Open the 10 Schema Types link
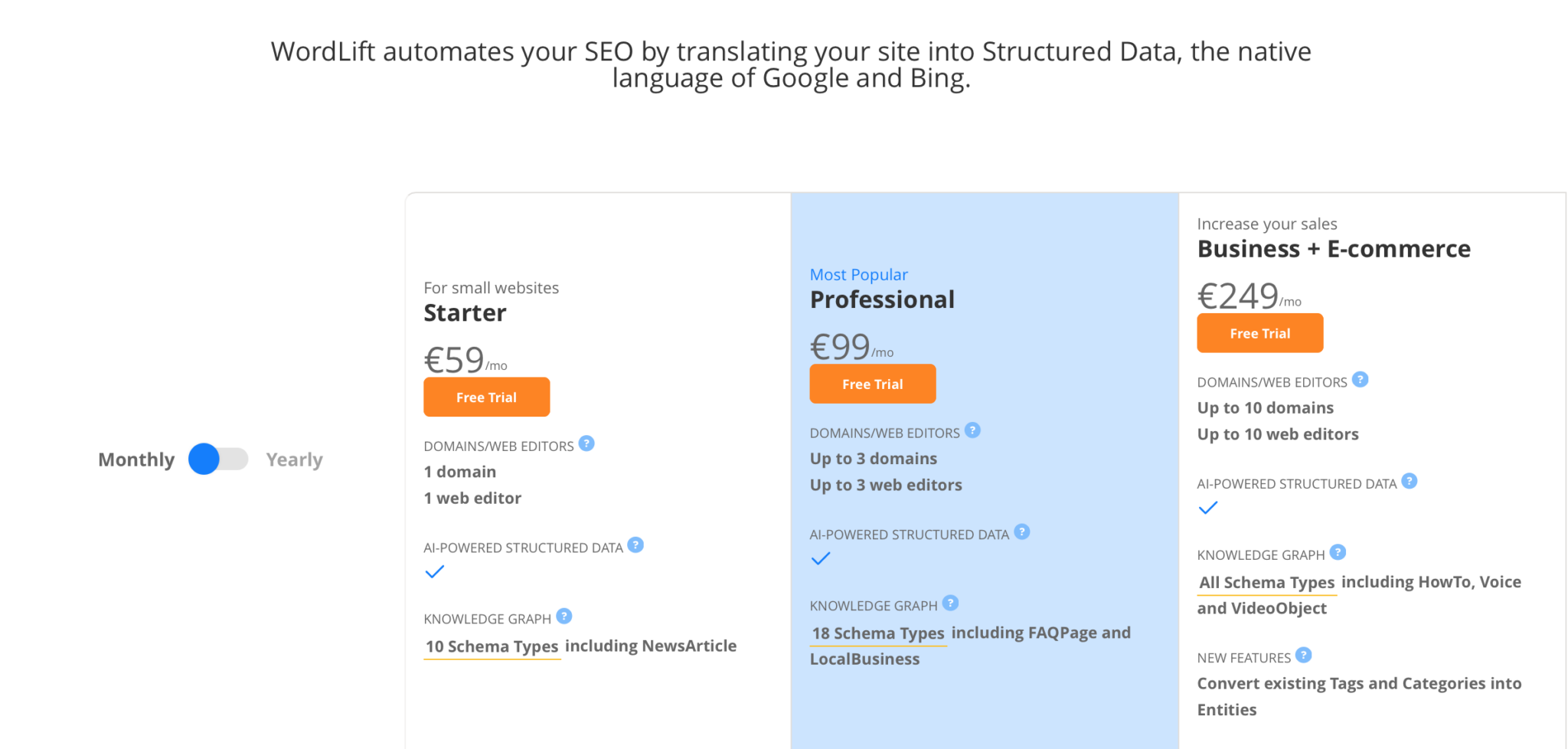 492,647
